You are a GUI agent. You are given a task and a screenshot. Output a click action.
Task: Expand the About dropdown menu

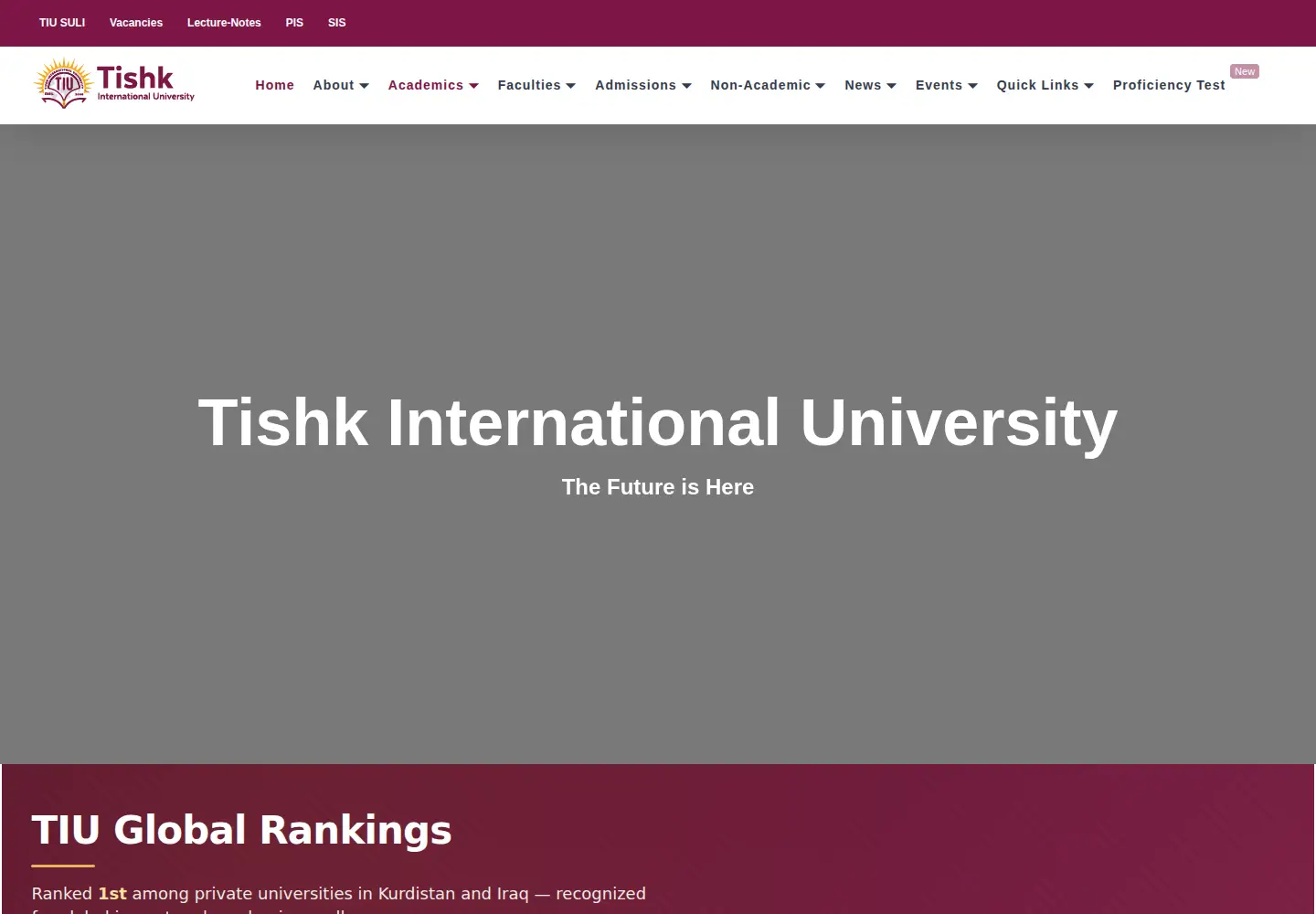point(341,85)
